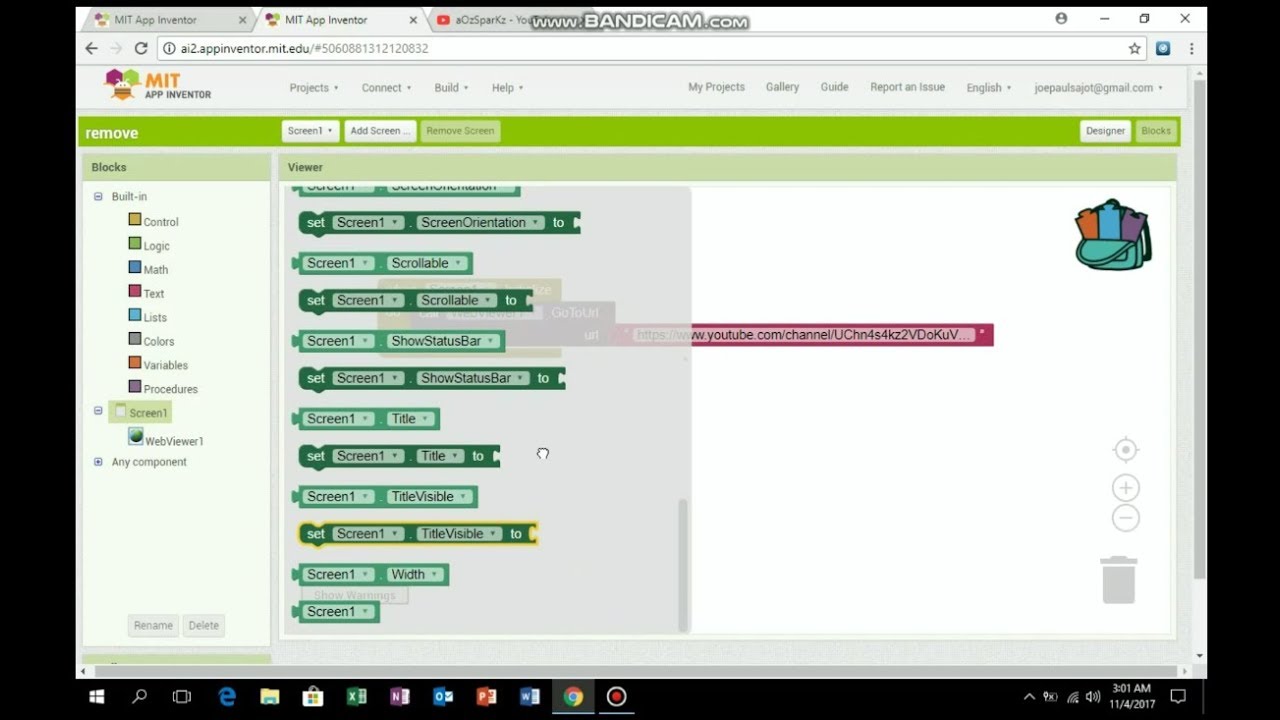This screenshot has height=720, width=1280.
Task: Select the Text blocks category
Action: (x=146, y=293)
